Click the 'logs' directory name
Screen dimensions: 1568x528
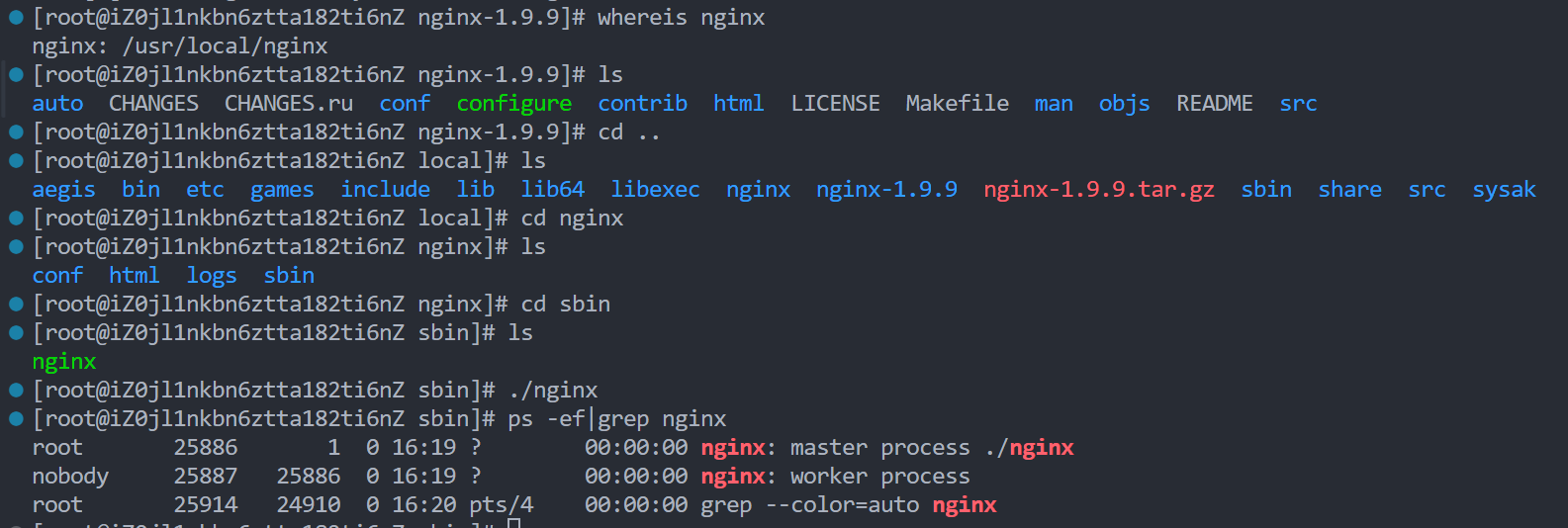[212, 276]
